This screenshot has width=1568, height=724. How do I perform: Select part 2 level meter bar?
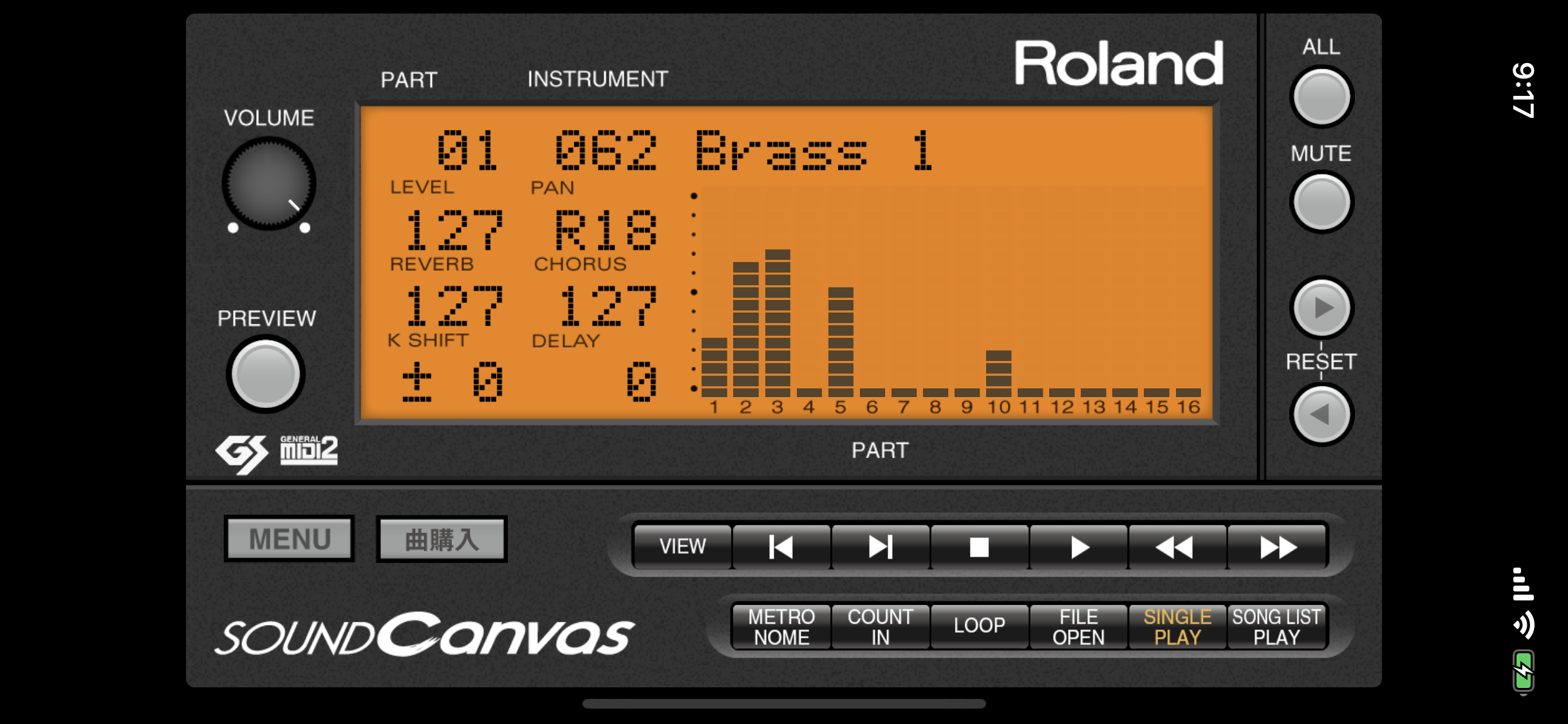(x=745, y=329)
